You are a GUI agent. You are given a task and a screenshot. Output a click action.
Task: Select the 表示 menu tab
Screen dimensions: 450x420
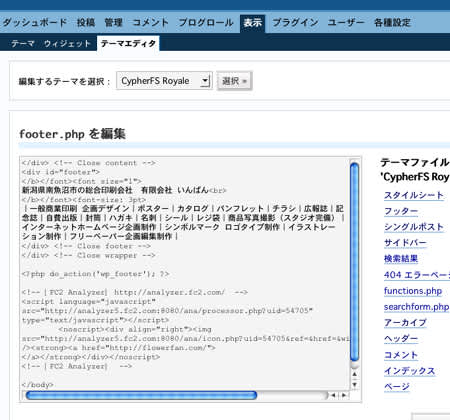tap(253, 23)
